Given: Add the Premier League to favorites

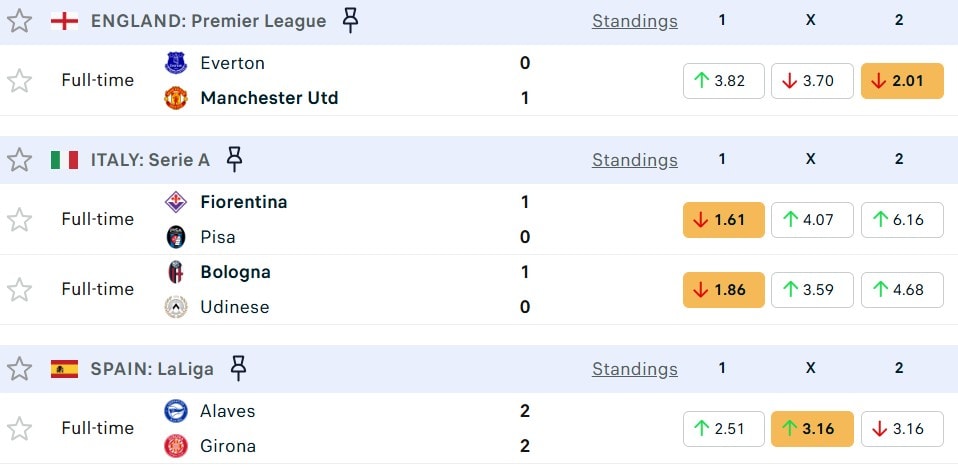Looking at the screenshot, I should click(x=20, y=21).
